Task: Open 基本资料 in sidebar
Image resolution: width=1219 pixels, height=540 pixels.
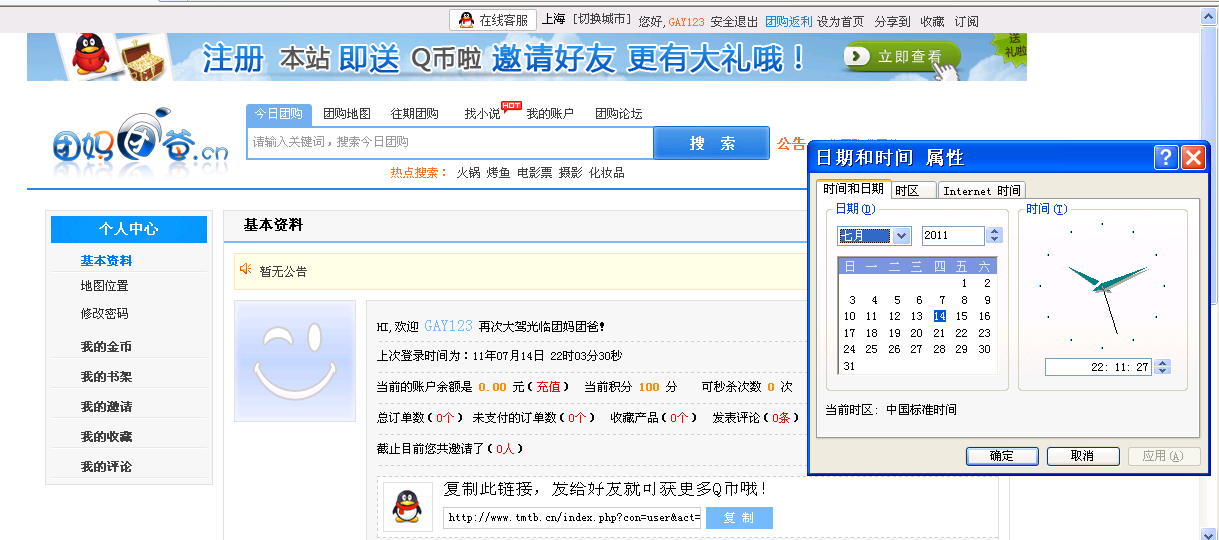Action: coord(106,261)
